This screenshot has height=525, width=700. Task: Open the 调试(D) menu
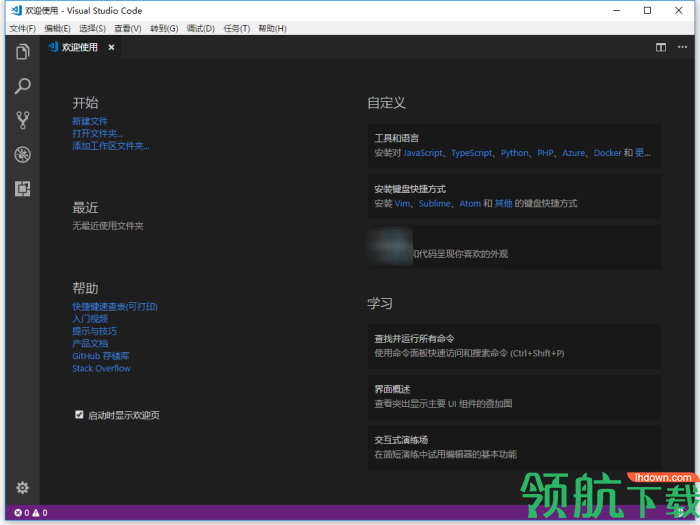200,29
